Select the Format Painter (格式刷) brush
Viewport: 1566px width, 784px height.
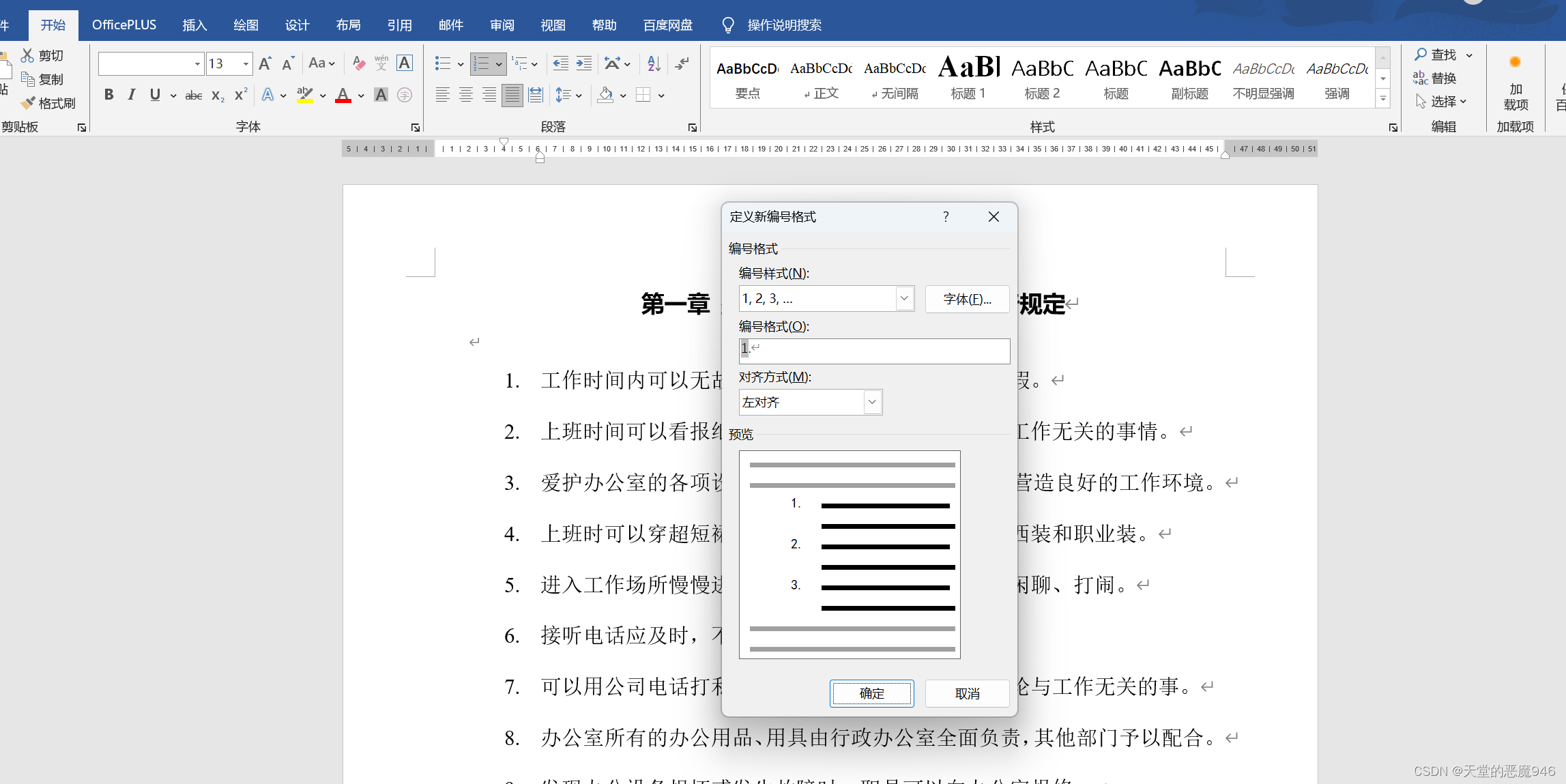(28, 103)
